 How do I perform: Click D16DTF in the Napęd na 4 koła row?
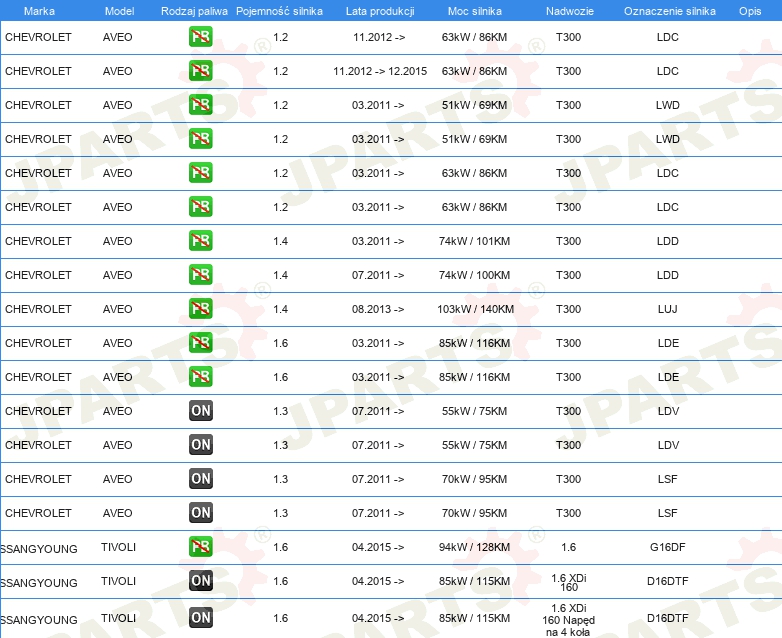pos(667,618)
